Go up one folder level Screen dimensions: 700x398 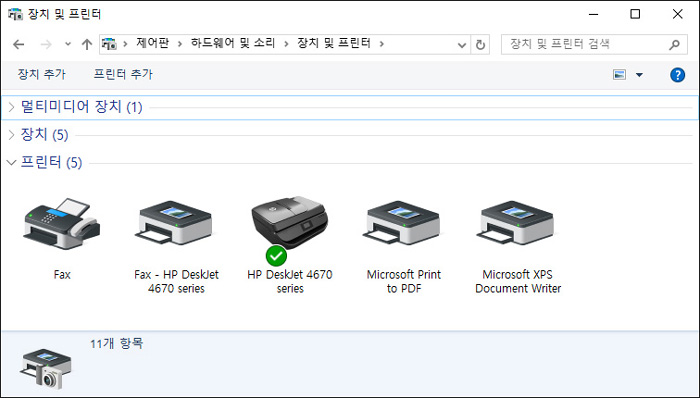tap(87, 44)
